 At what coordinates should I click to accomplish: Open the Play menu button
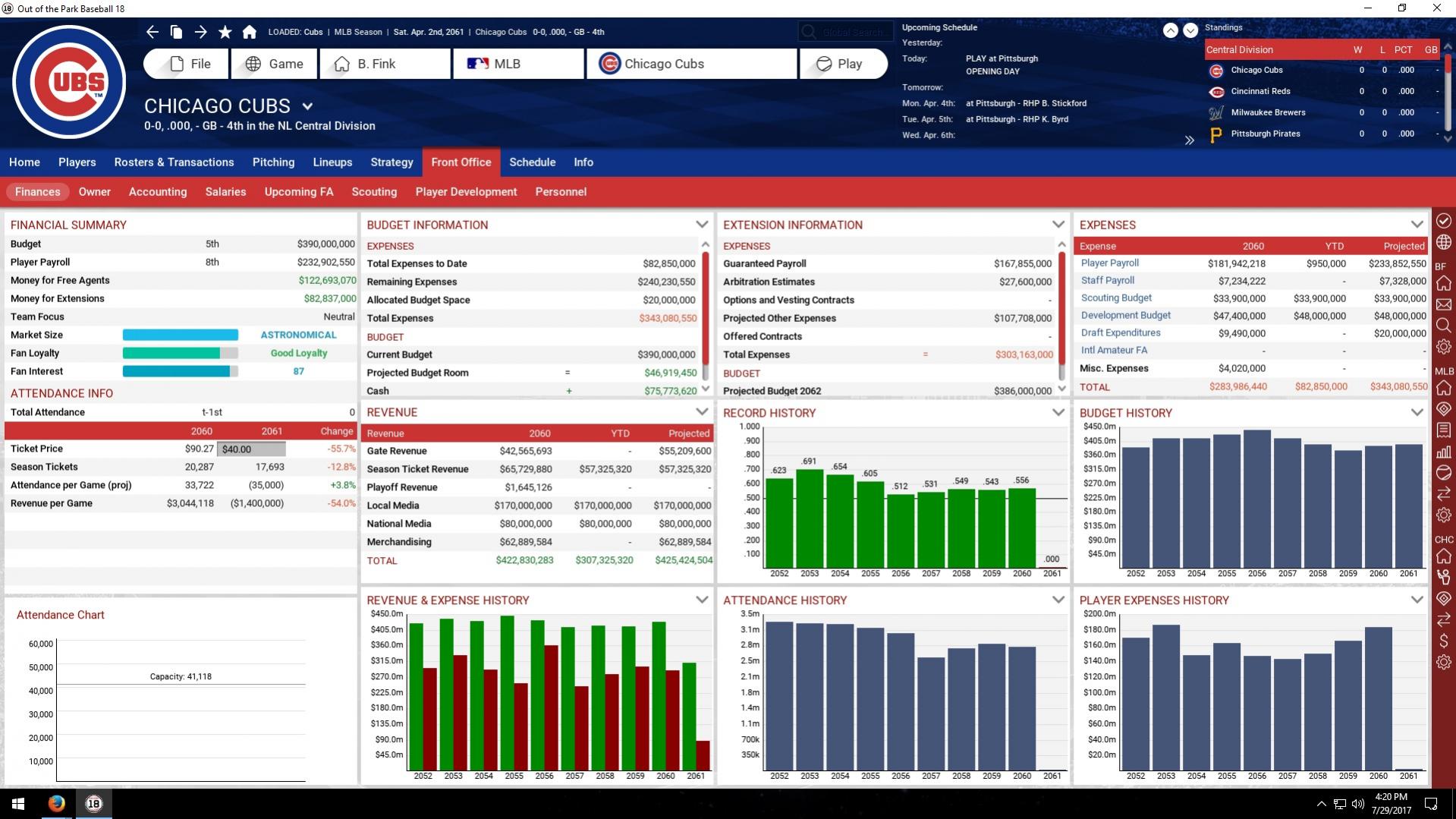(842, 64)
